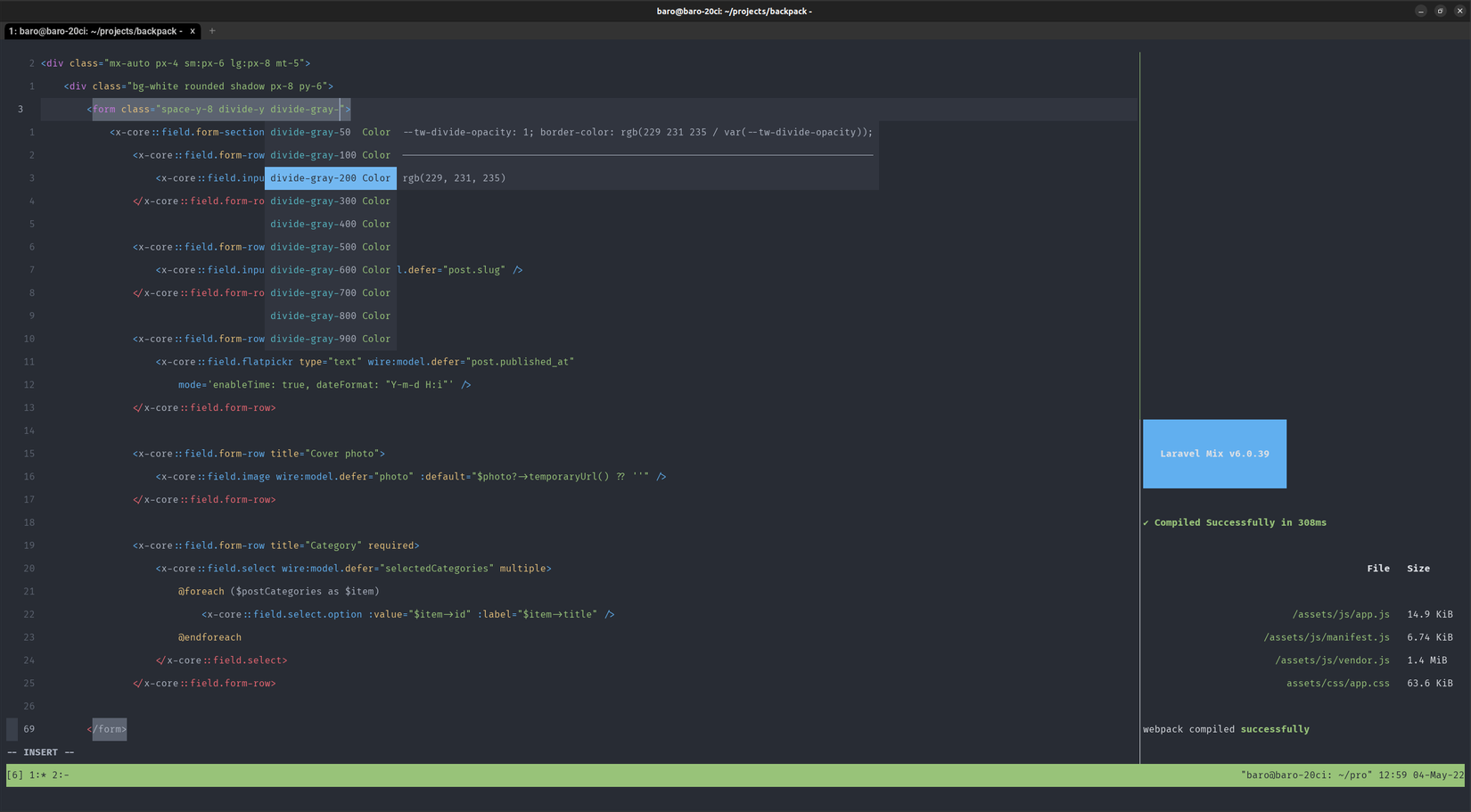Close the terminal window

coord(1459,11)
